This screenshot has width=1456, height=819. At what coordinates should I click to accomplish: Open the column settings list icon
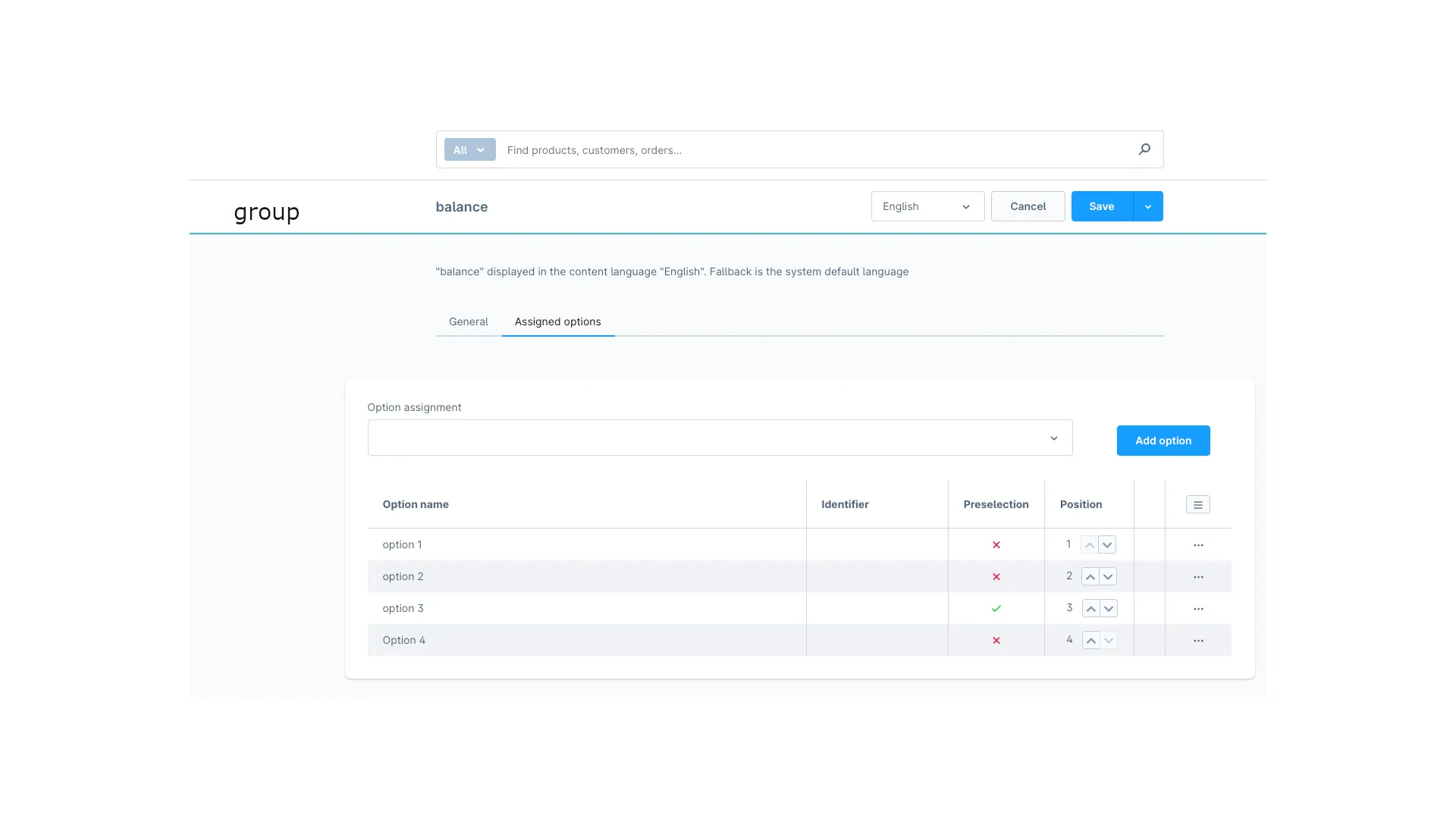pos(1197,504)
